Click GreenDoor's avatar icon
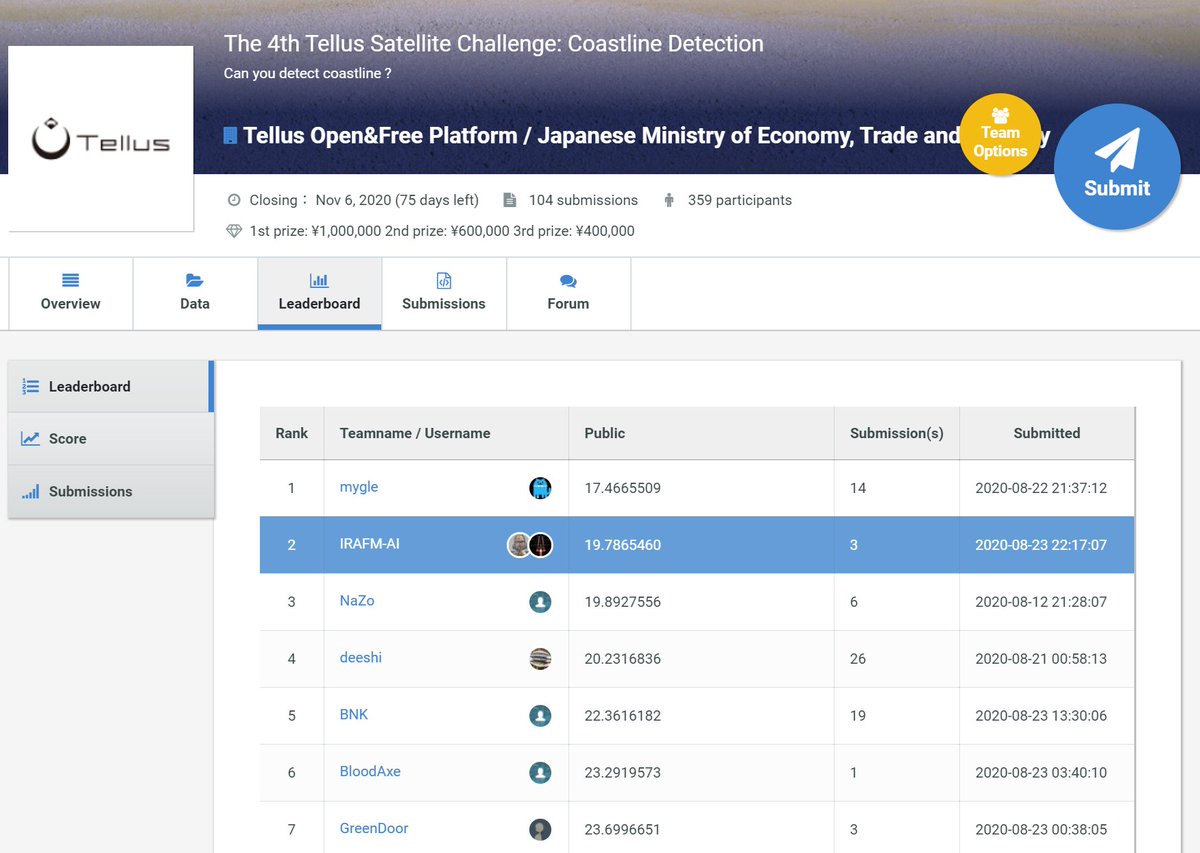Viewport: 1200px width, 853px height. click(540, 829)
